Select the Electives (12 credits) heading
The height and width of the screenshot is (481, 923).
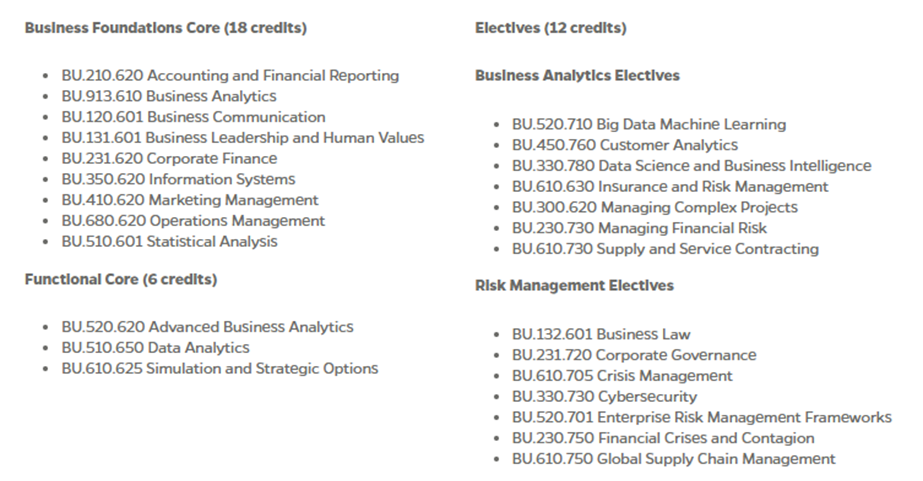(x=550, y=28)
